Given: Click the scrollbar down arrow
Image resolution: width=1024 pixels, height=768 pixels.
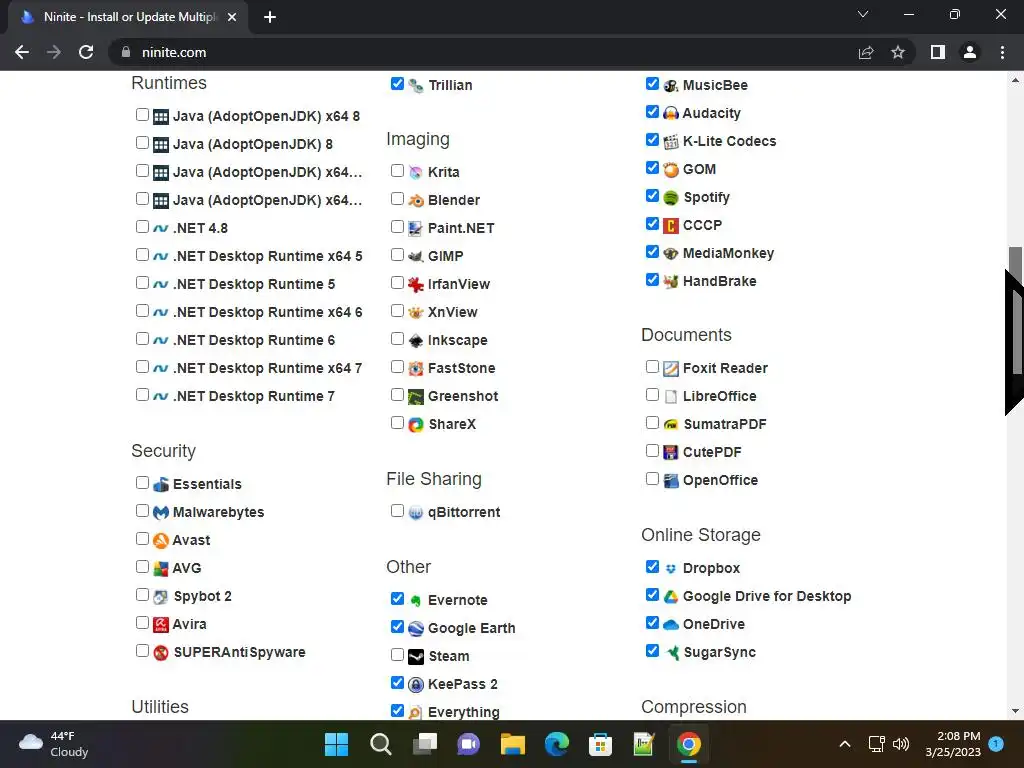Looking at the screenshot, I should [x=1015, y=711].
